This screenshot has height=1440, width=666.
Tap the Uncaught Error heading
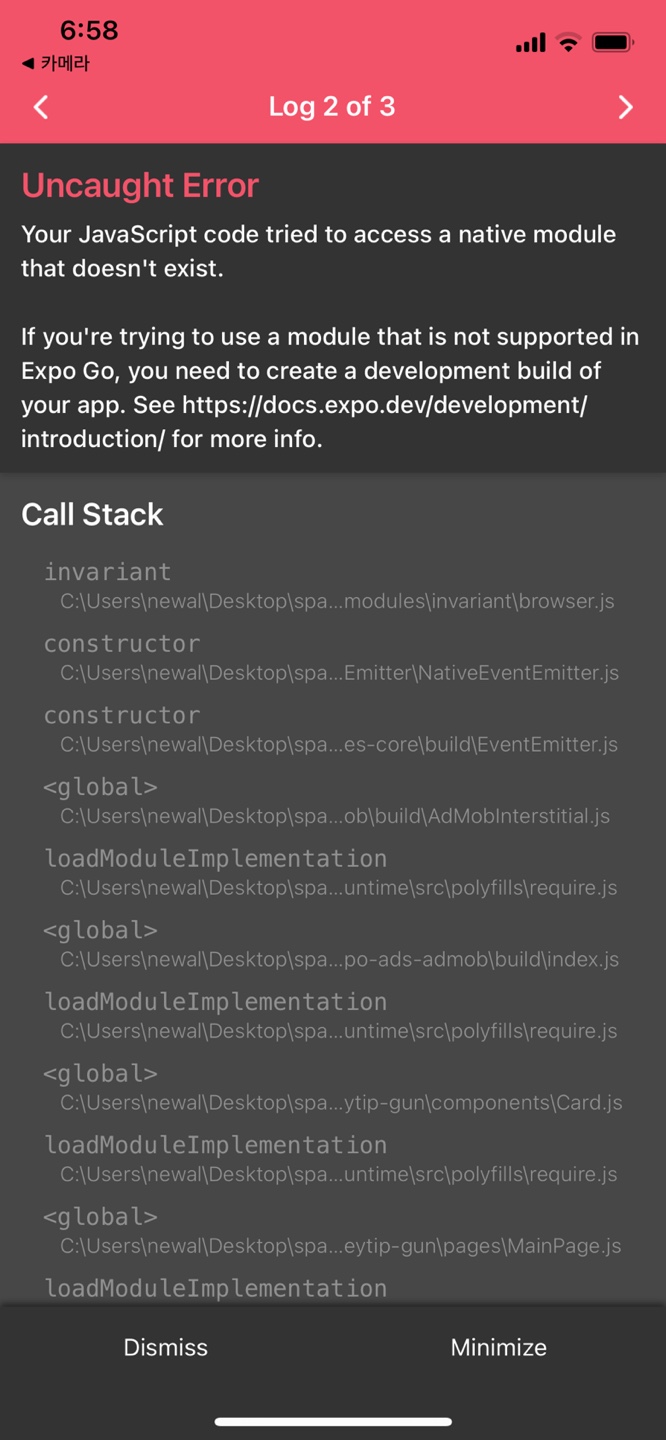coord(140,185)
